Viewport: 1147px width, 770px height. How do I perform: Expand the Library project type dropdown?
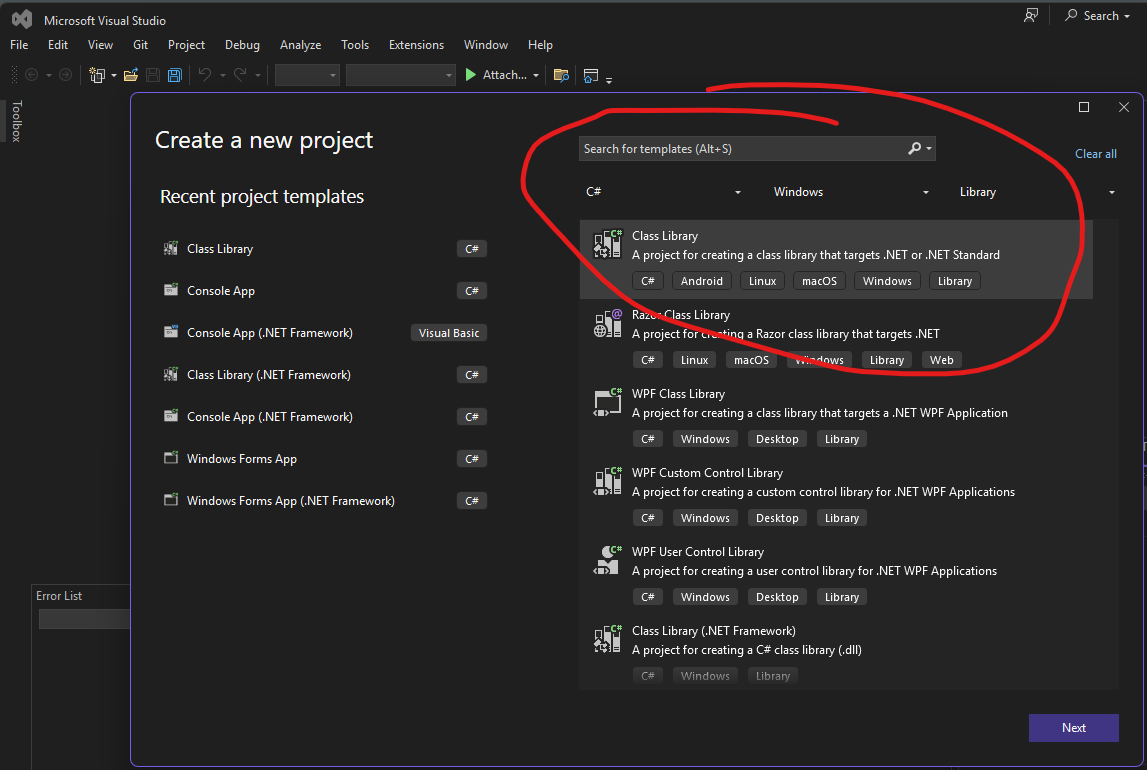(x=1111, y=192)
